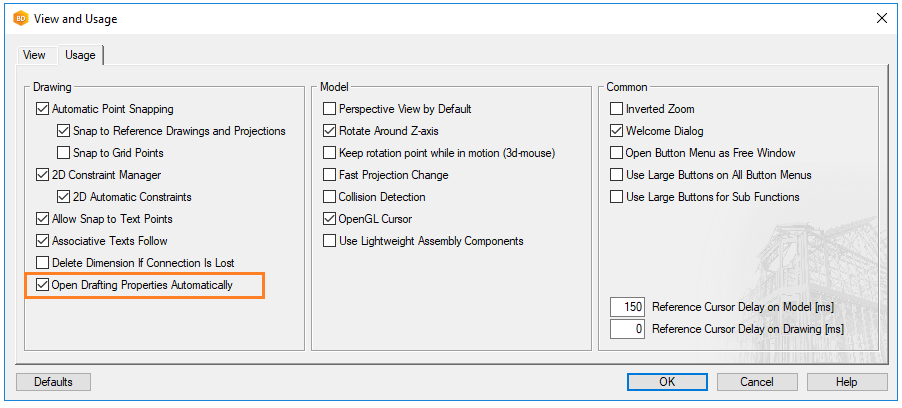The width and height of the screenshot is (902, 408).
Task: Click Reference Cursor Delay on Drawing field
Action: pyautogui.click(x=627, y=329)
